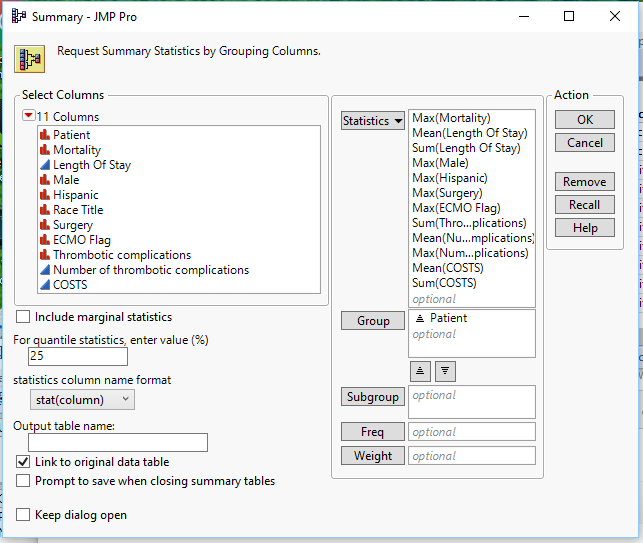Click continuous icon next to COSTS column
Screen dimensions: 643x543
[45, 285]
